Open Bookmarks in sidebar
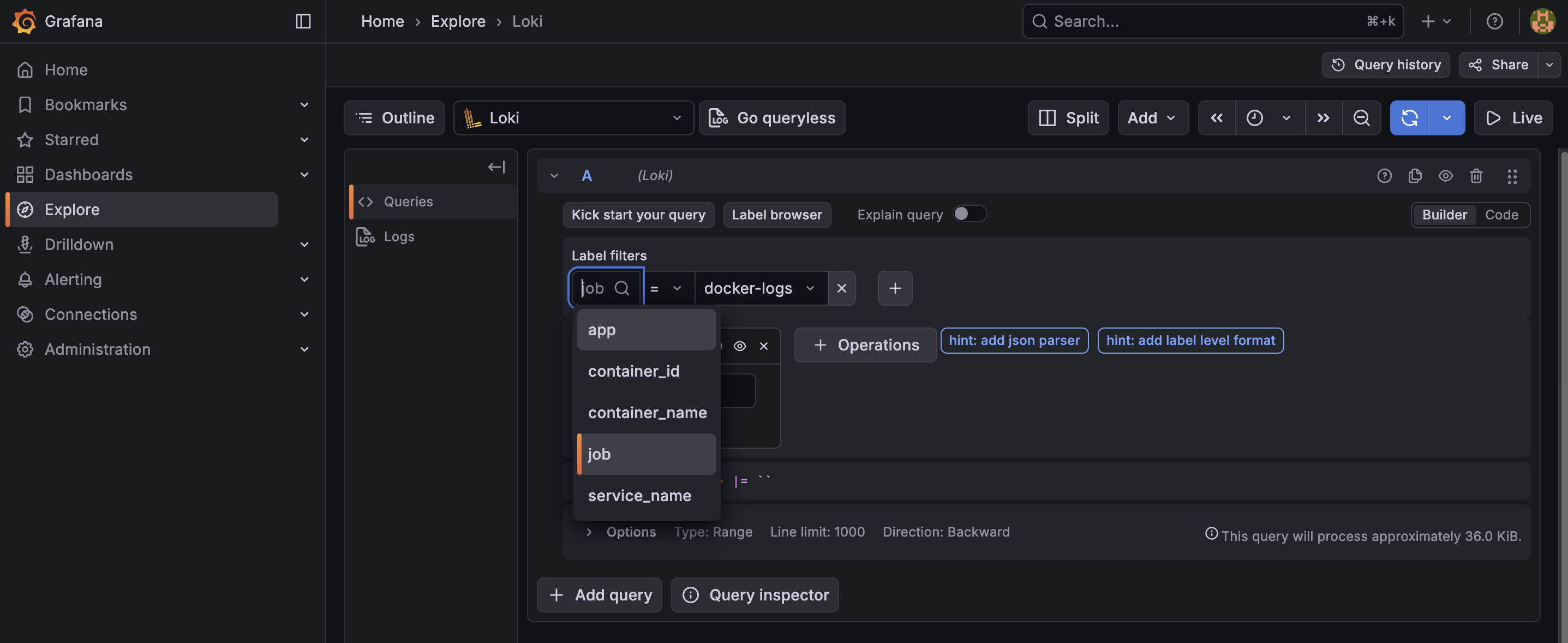The width and height of the screenshot is (1568, 643). (85, 105)
